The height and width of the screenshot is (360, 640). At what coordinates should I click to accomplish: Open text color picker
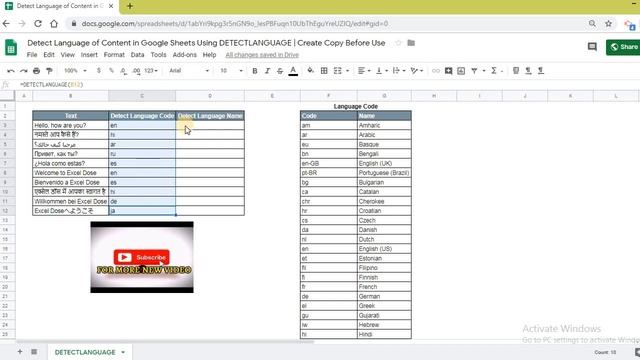coord(293,71)
